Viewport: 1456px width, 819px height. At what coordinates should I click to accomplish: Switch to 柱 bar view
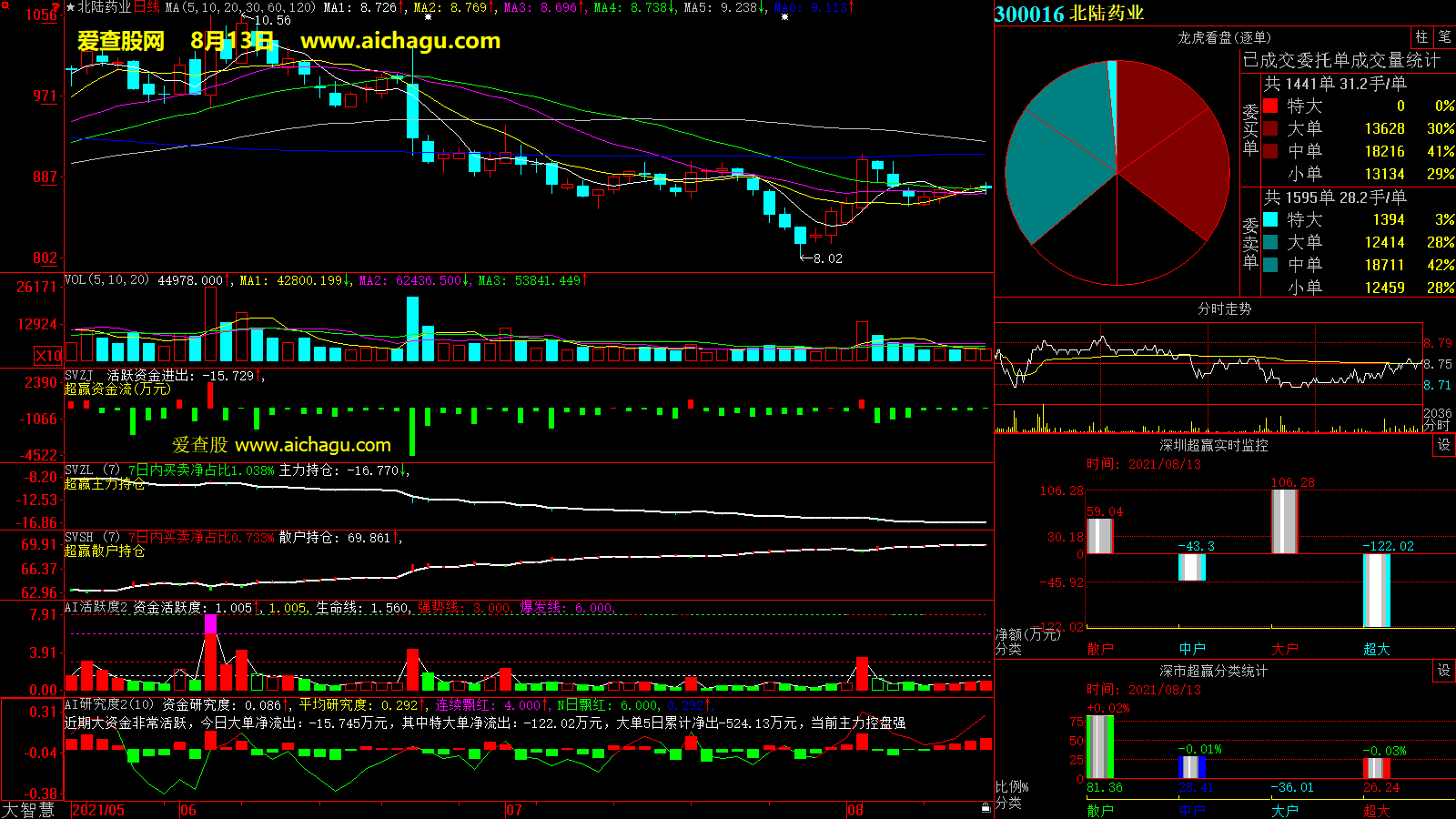(1421, 37)
